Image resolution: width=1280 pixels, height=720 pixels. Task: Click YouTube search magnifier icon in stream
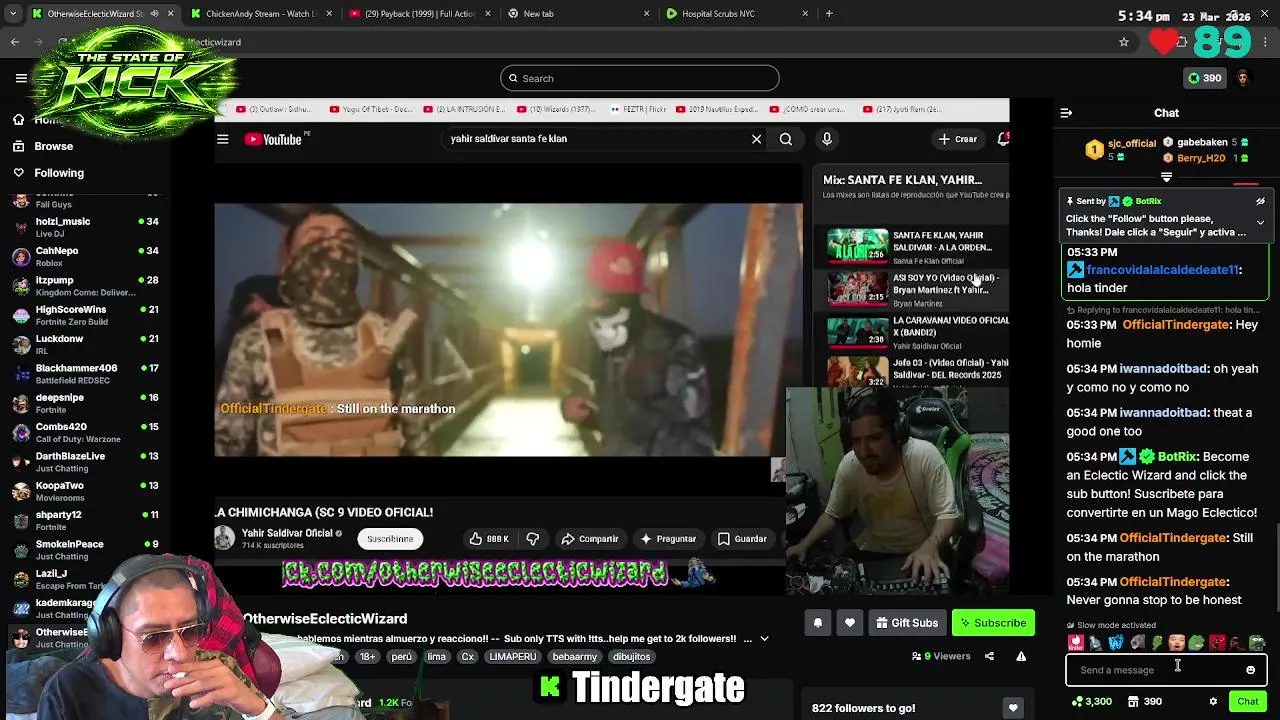click(x=786, y=139)
